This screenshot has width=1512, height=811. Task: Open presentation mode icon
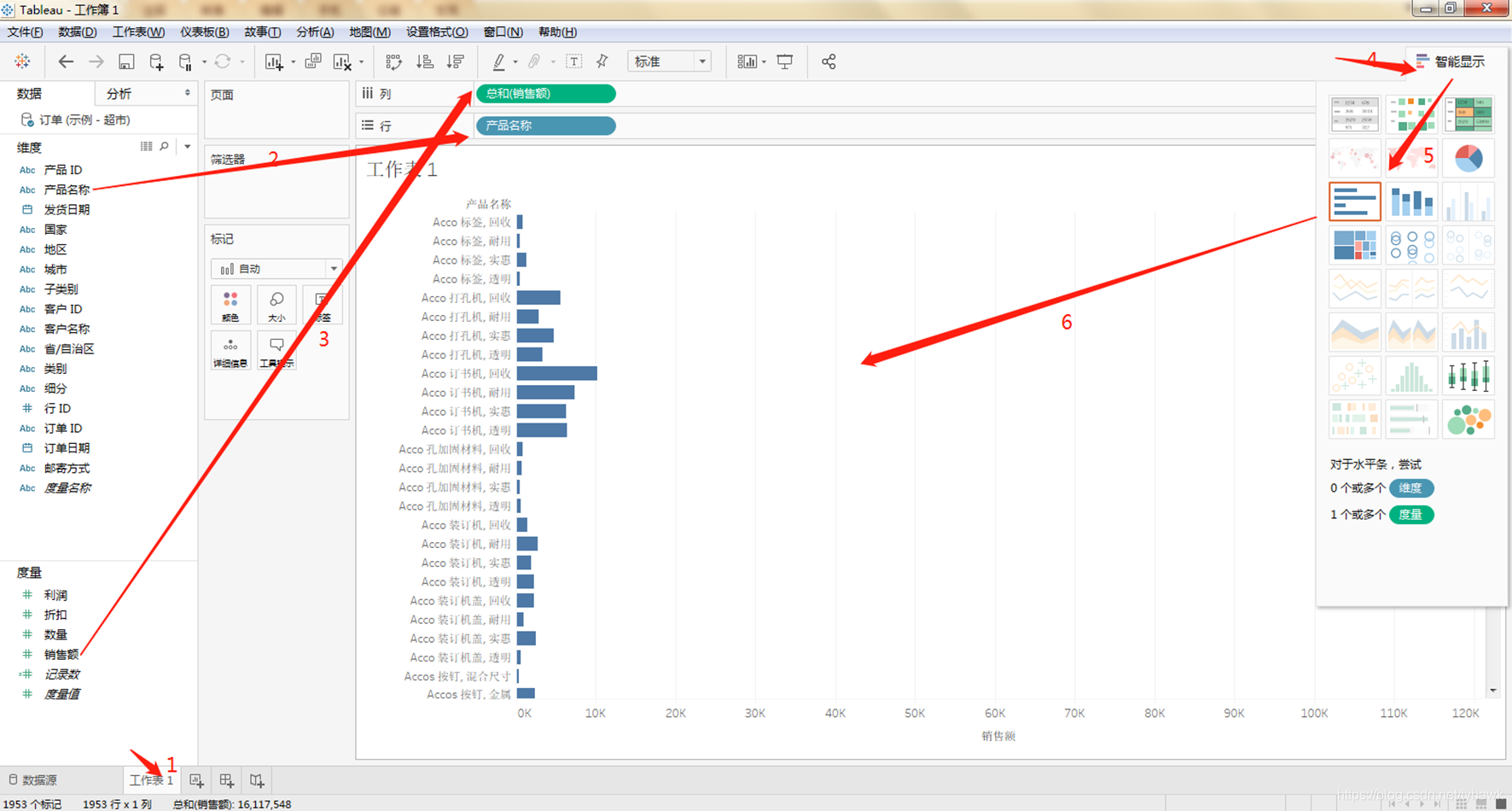(785, 61)
